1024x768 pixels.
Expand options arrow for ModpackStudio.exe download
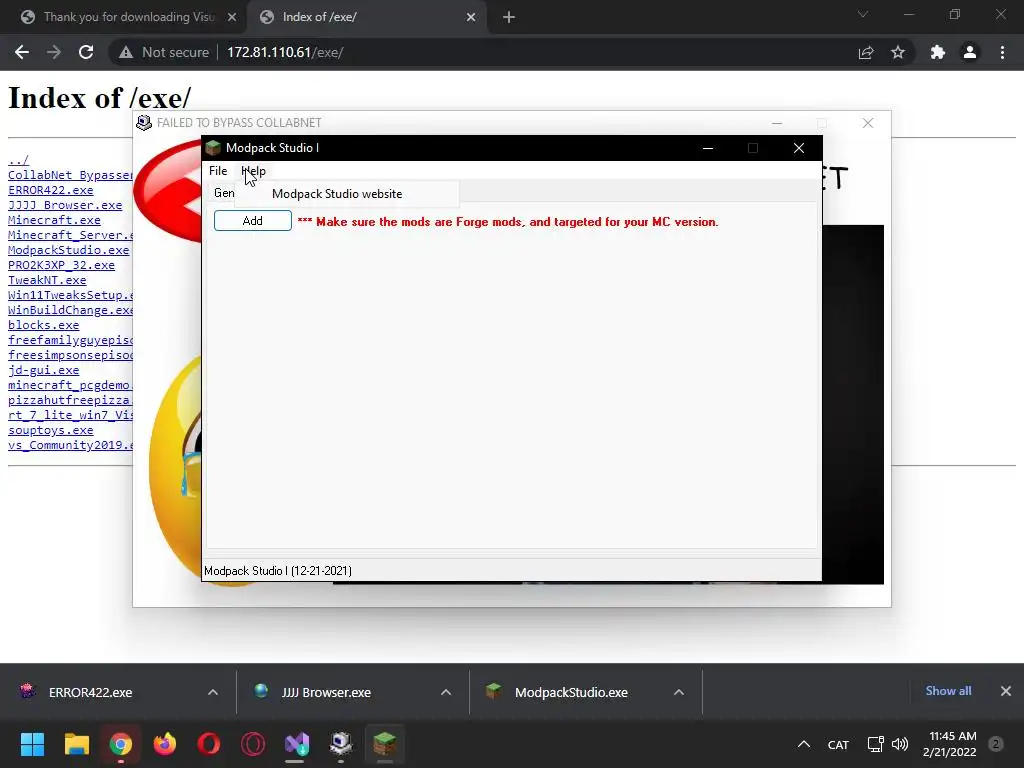tap(679, 692)
